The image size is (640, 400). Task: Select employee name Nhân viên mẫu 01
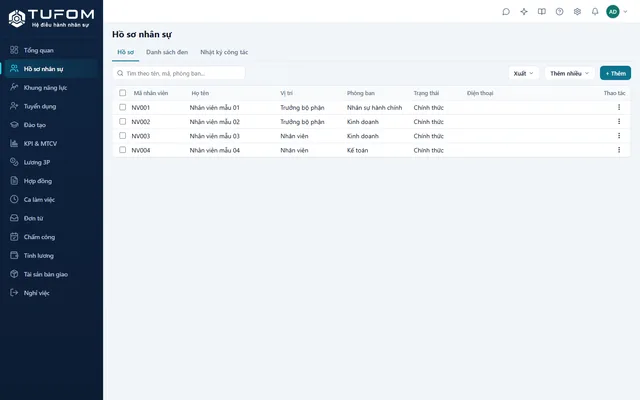point(214,108)
